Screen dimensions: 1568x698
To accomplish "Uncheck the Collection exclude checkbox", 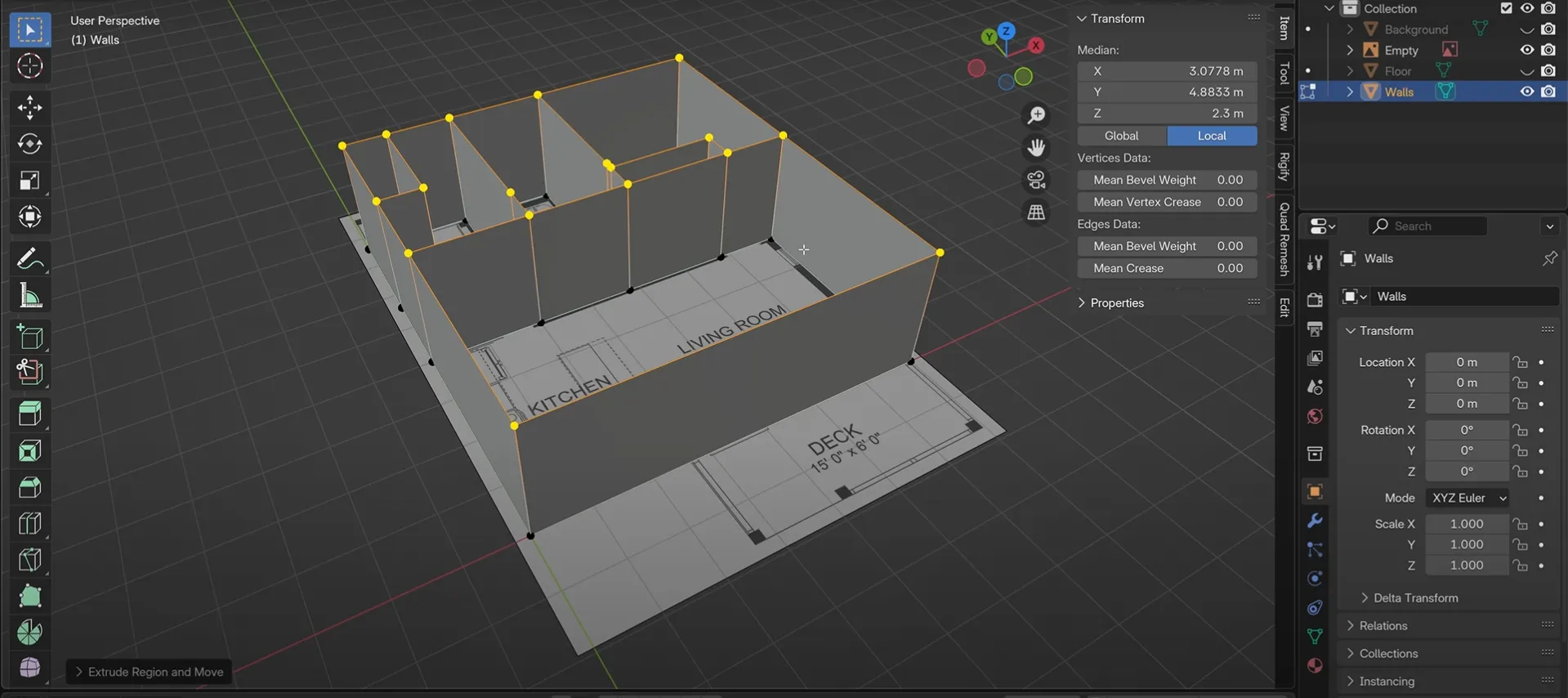I will (1506, 8).
